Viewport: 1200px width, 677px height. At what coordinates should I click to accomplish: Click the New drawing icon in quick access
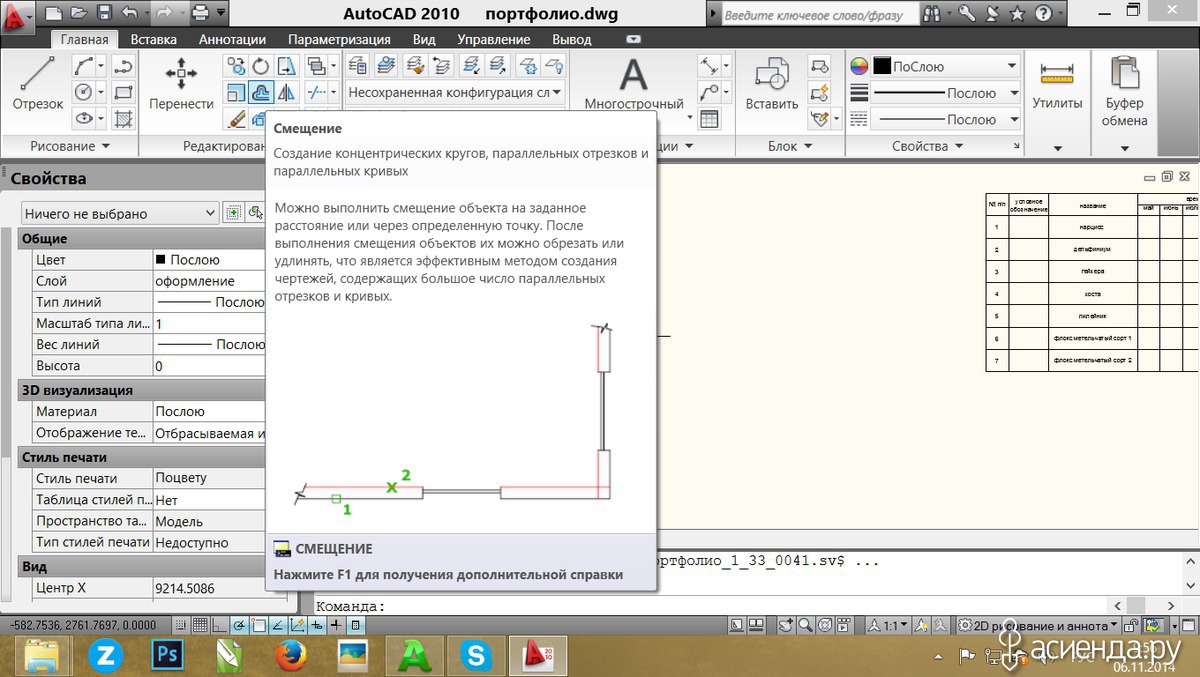pyautogui.click(x=53, y=14)
